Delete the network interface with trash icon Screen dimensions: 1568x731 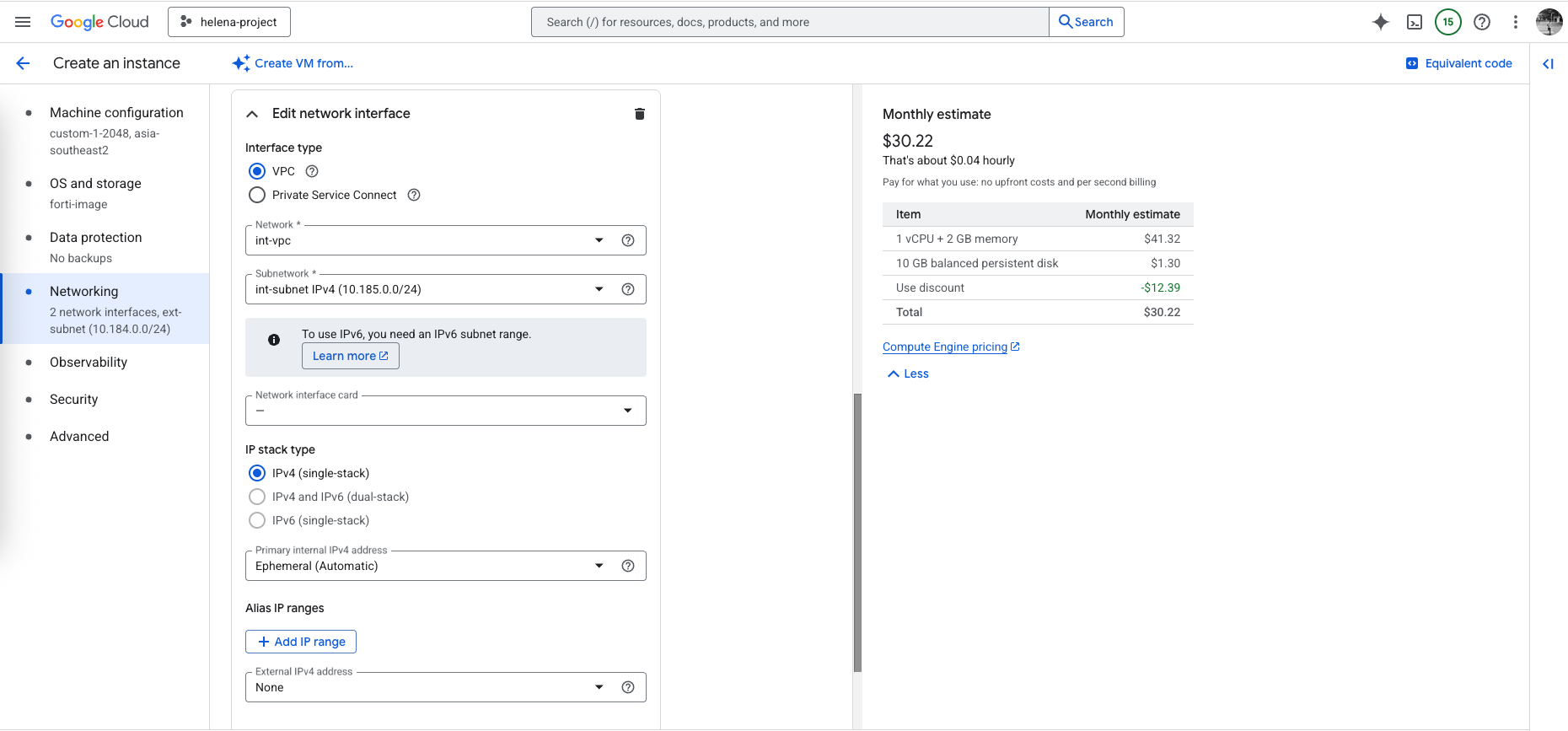tap(639, 114)
